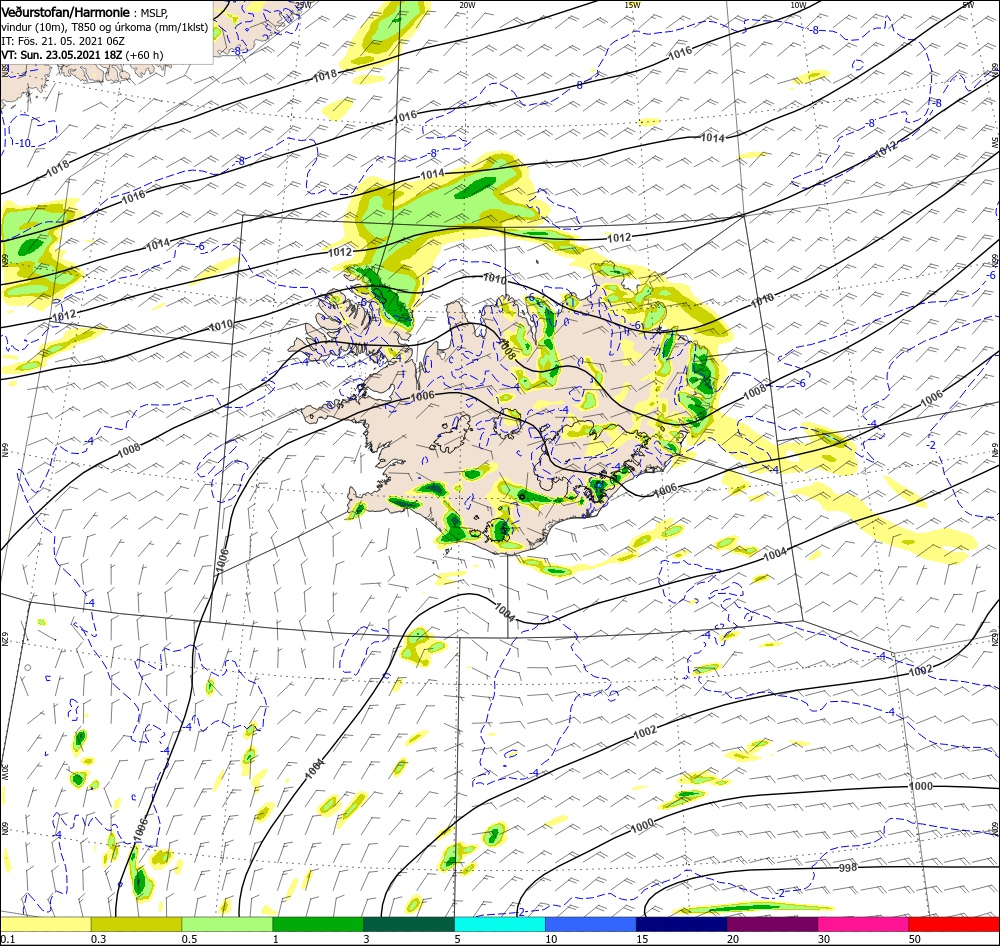1000x946 pixels.
Task: Click the '25W' longitude label
Action: (304, 4)
